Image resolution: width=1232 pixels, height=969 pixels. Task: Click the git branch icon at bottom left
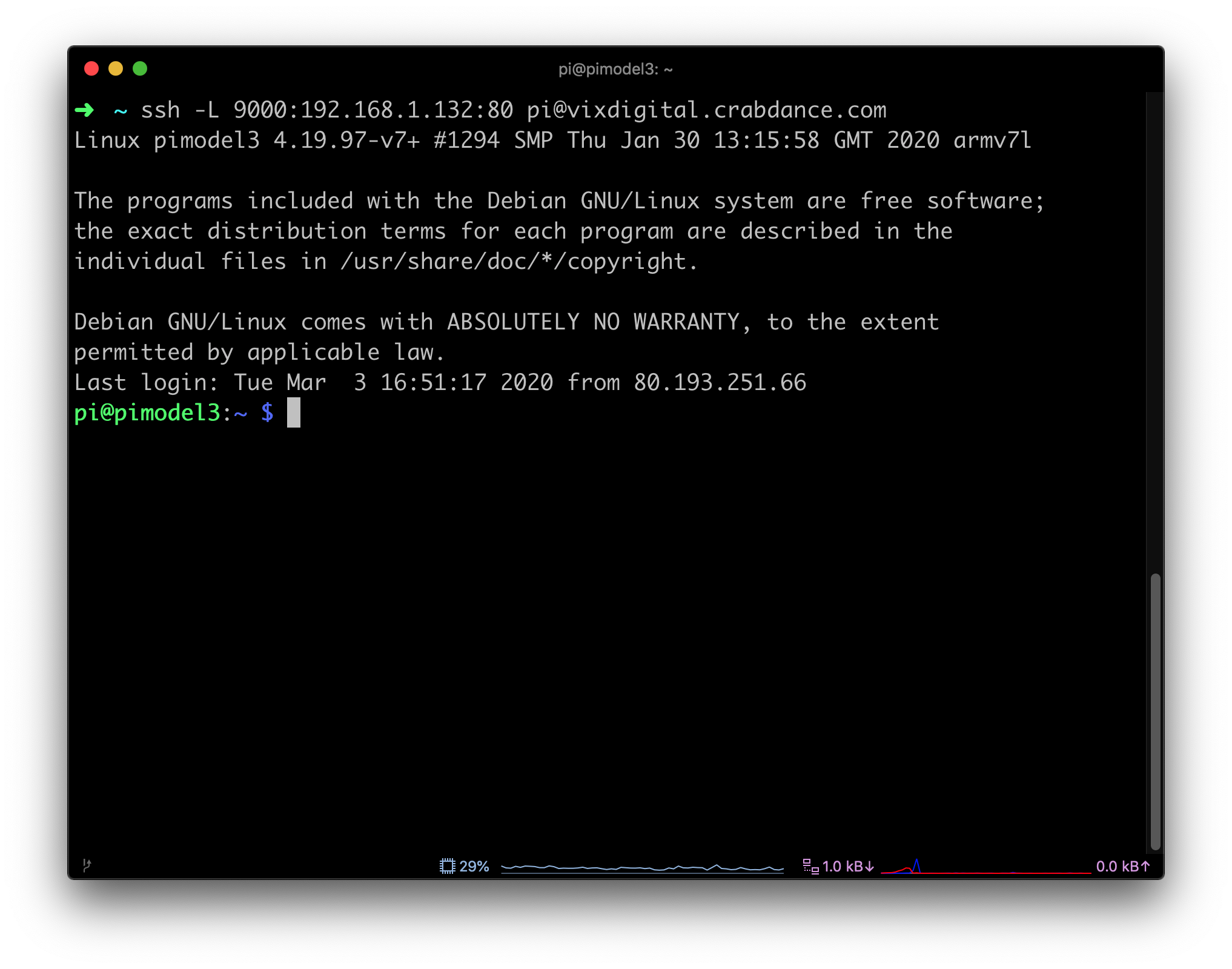pyautogui.click(x=87, y=865)
